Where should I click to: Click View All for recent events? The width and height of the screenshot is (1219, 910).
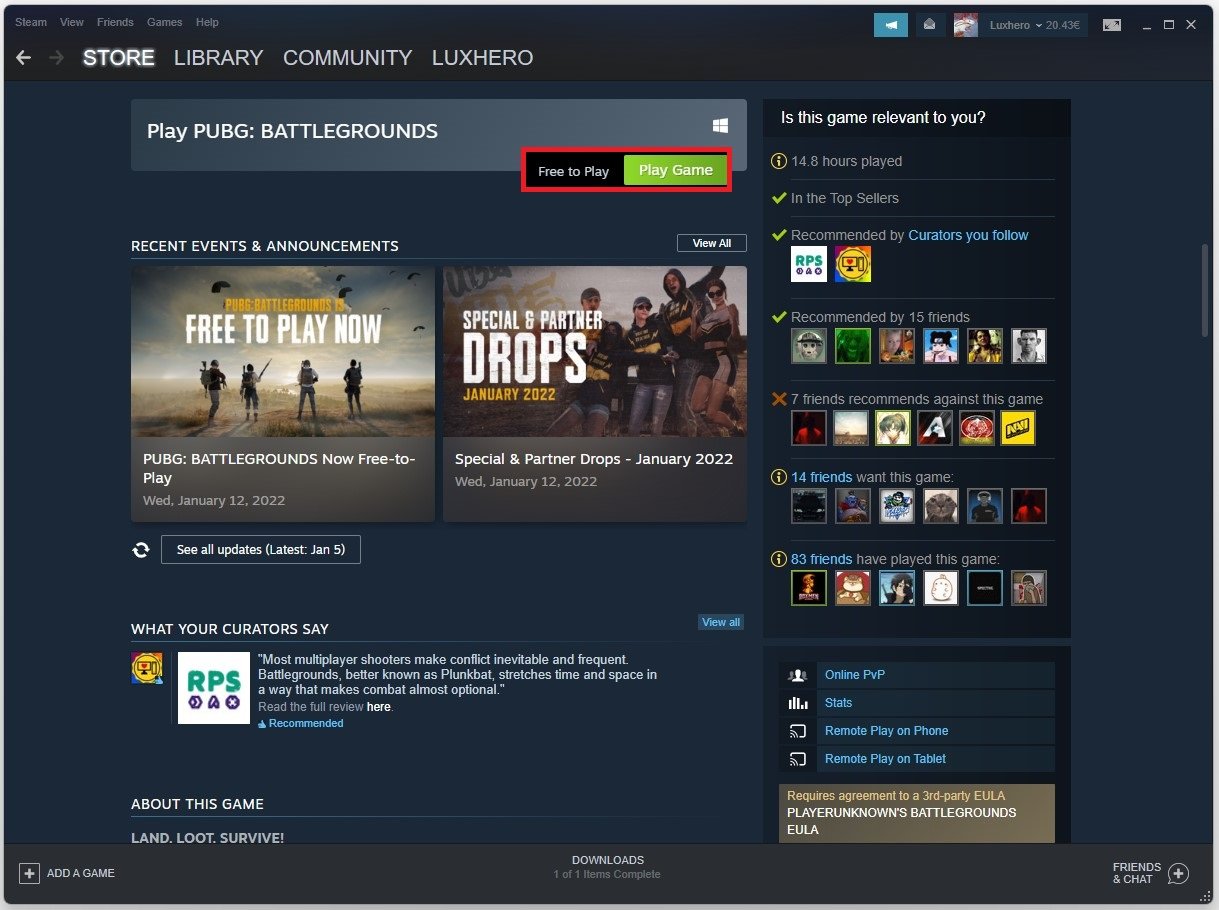[712, 243]
